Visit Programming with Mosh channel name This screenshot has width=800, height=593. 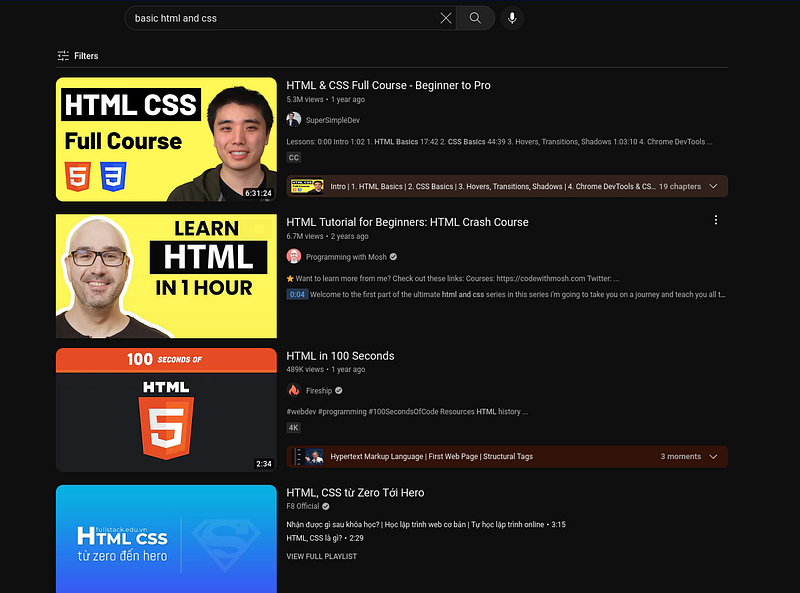point(346,257)
